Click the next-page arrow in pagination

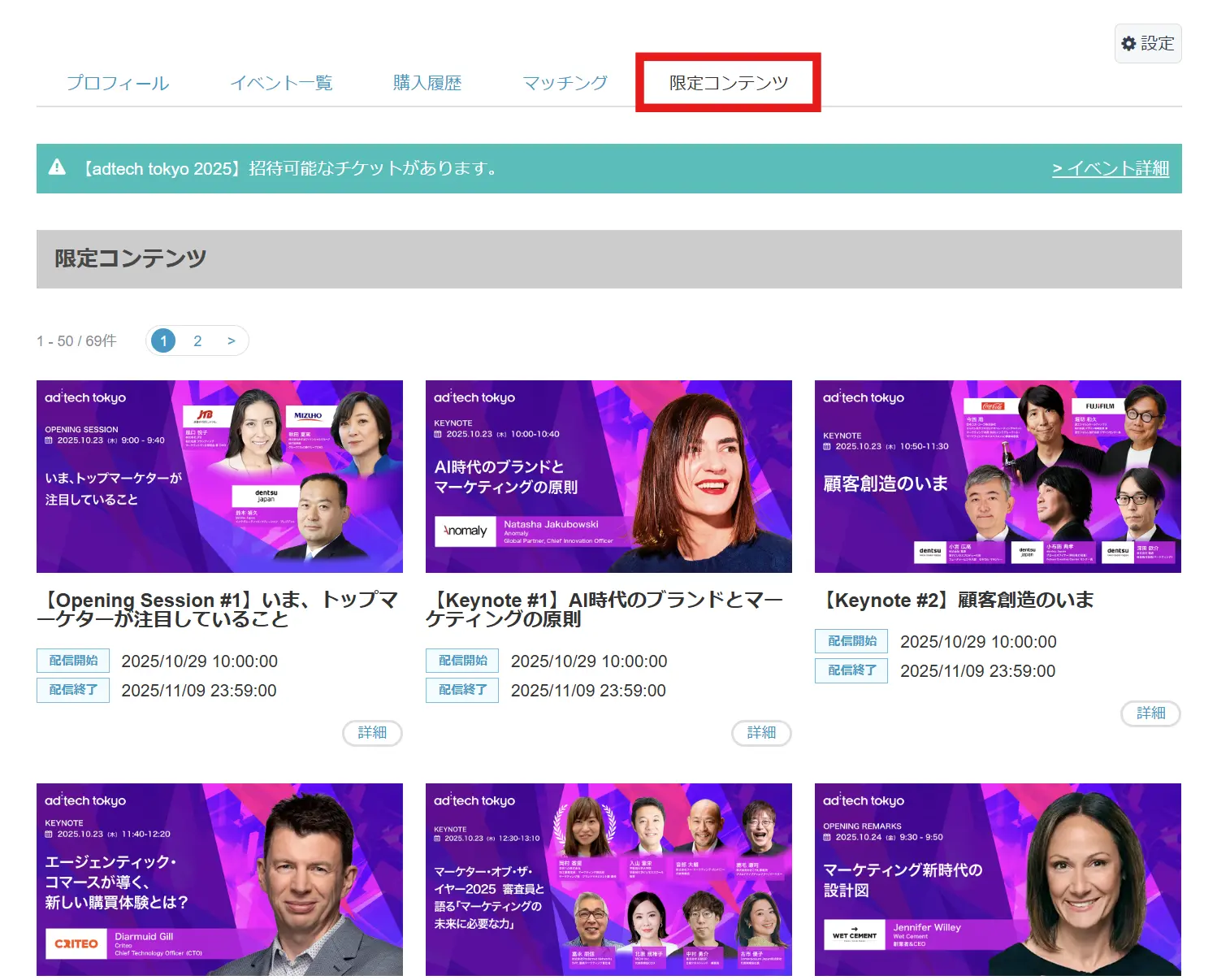point(232,340)
